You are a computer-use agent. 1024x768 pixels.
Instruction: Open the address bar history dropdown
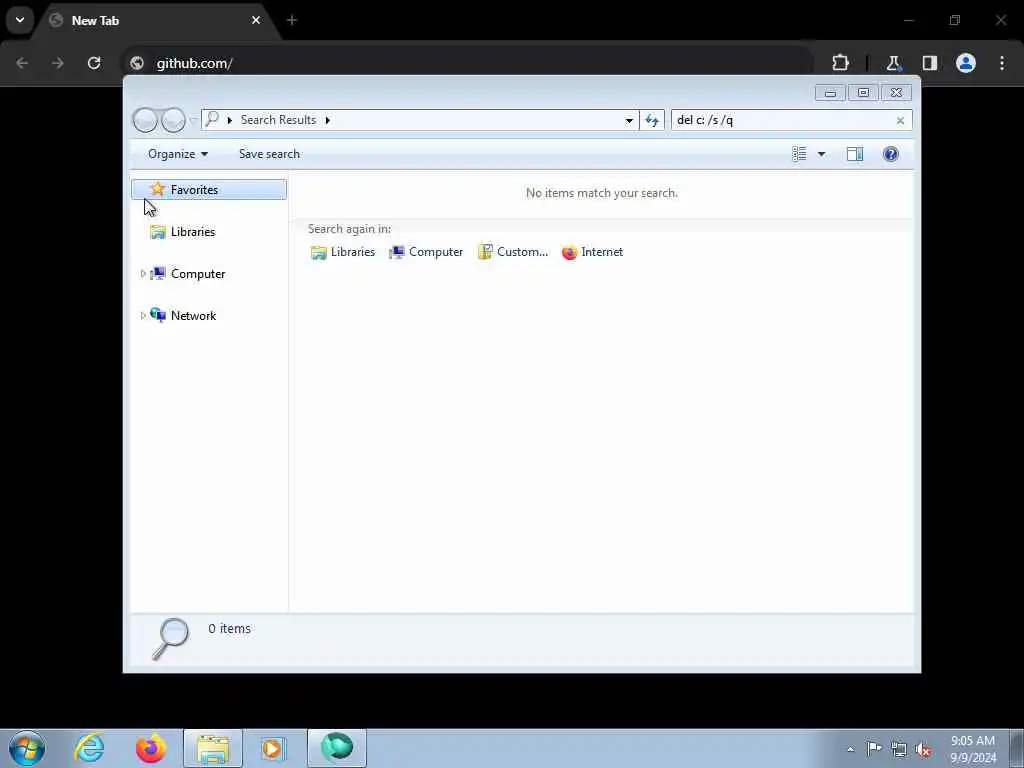[629, 120]
